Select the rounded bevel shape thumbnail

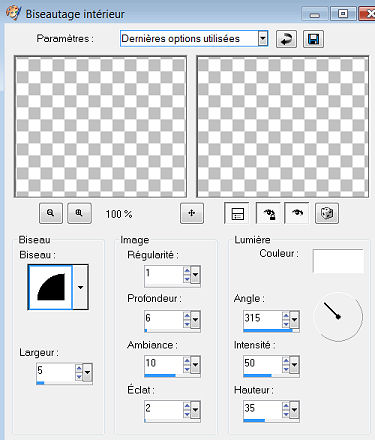point(51,287)
